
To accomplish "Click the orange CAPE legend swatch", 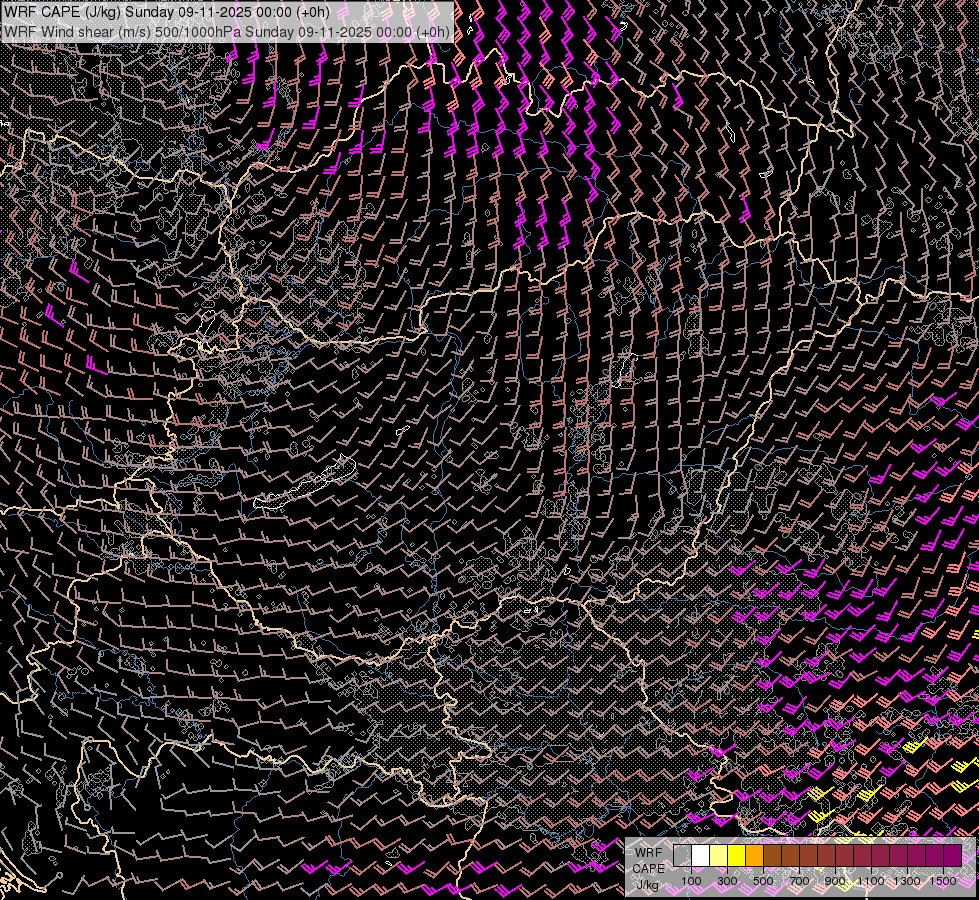I will [754, 856].
